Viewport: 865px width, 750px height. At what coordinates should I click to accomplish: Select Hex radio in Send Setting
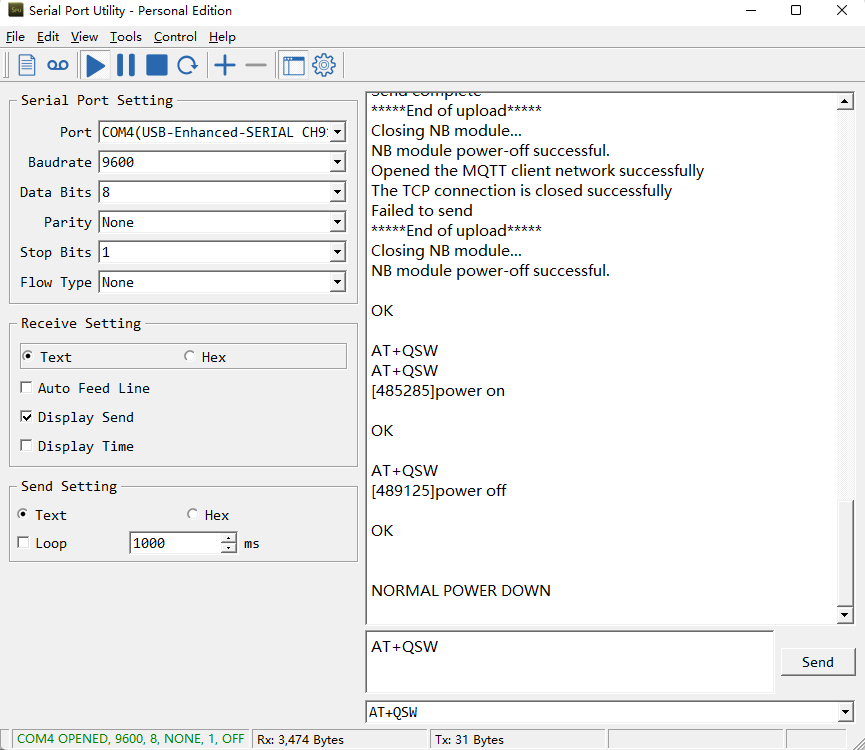(192, 514)
